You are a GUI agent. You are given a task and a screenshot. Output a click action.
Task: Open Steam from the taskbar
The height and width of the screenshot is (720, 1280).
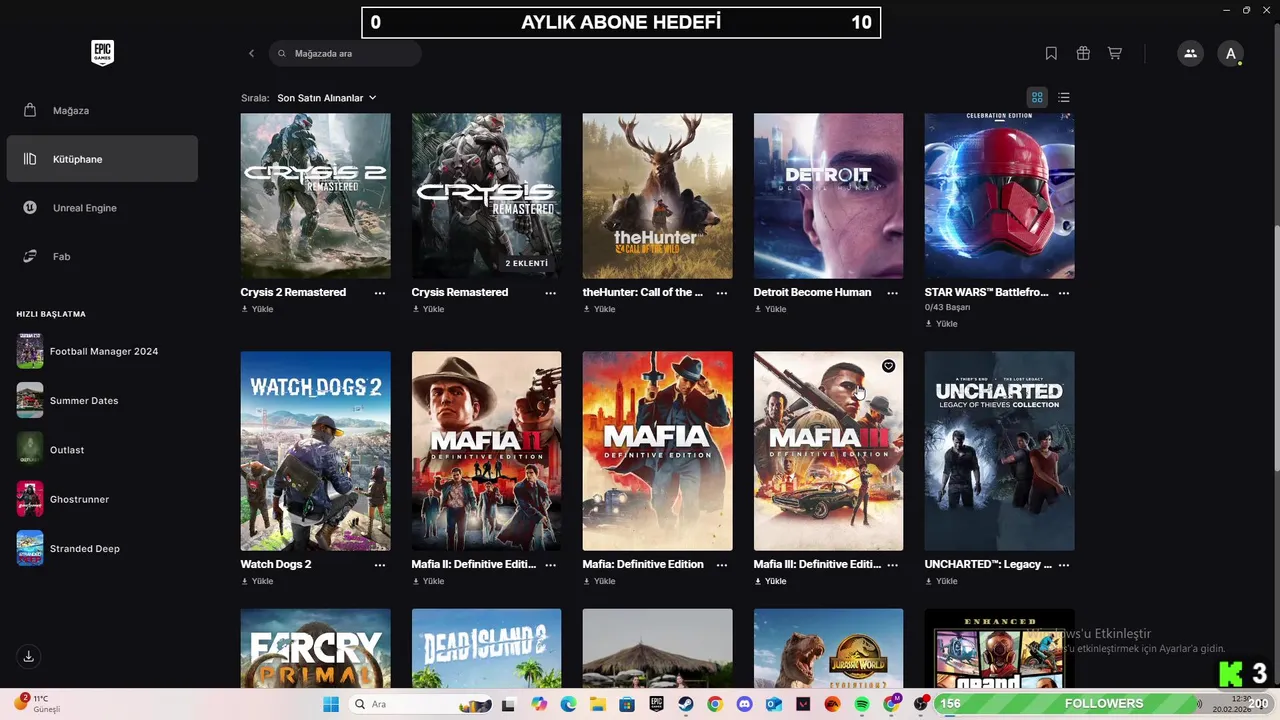[x=686, y=704]
